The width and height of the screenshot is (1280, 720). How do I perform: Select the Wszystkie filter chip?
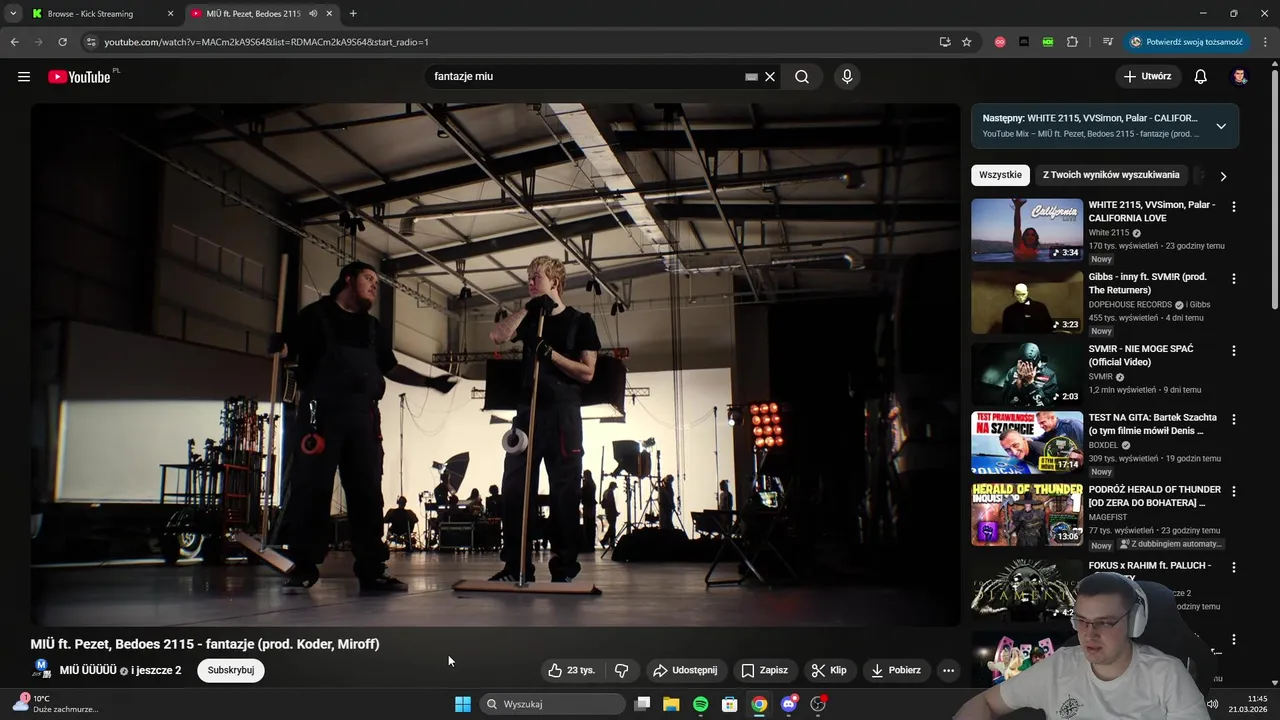[x=1000, y=175]
